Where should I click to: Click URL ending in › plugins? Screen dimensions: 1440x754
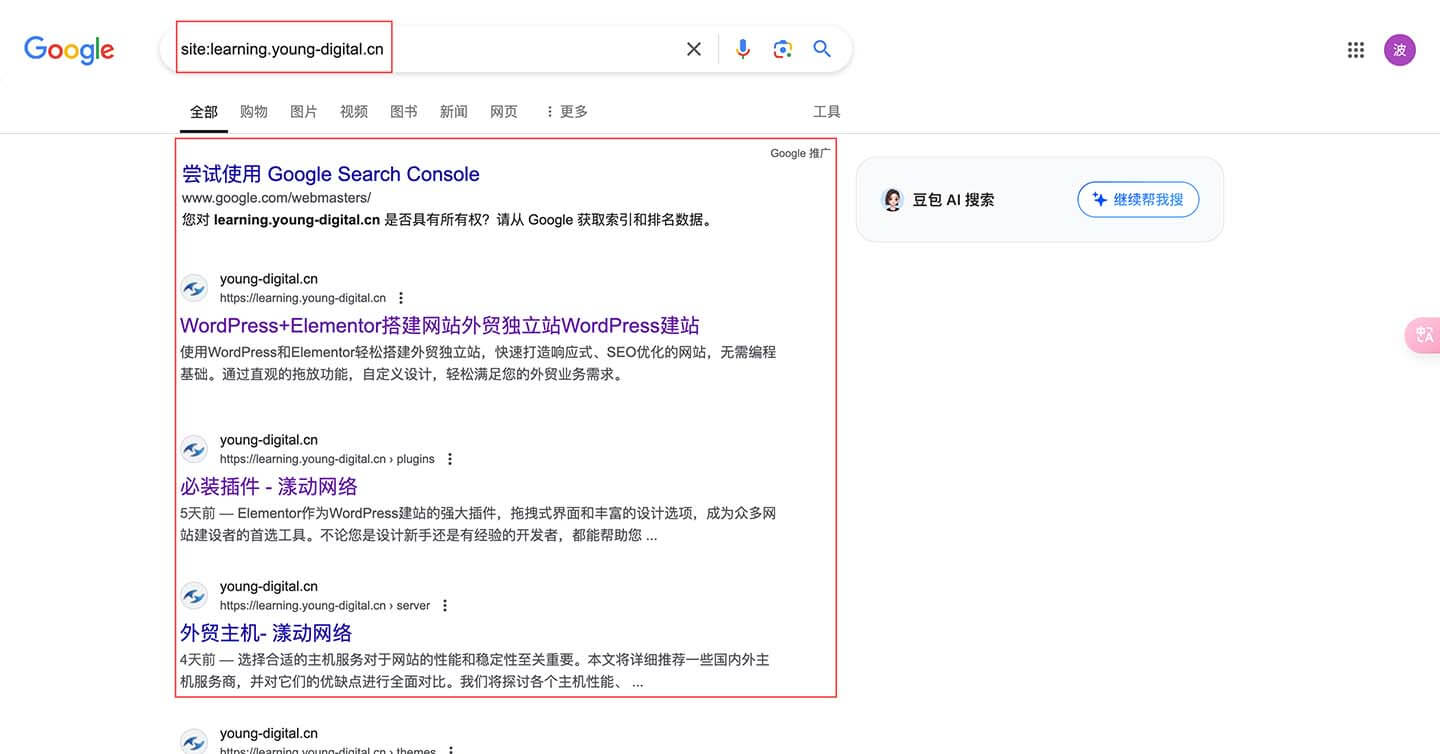coord(327,459)
